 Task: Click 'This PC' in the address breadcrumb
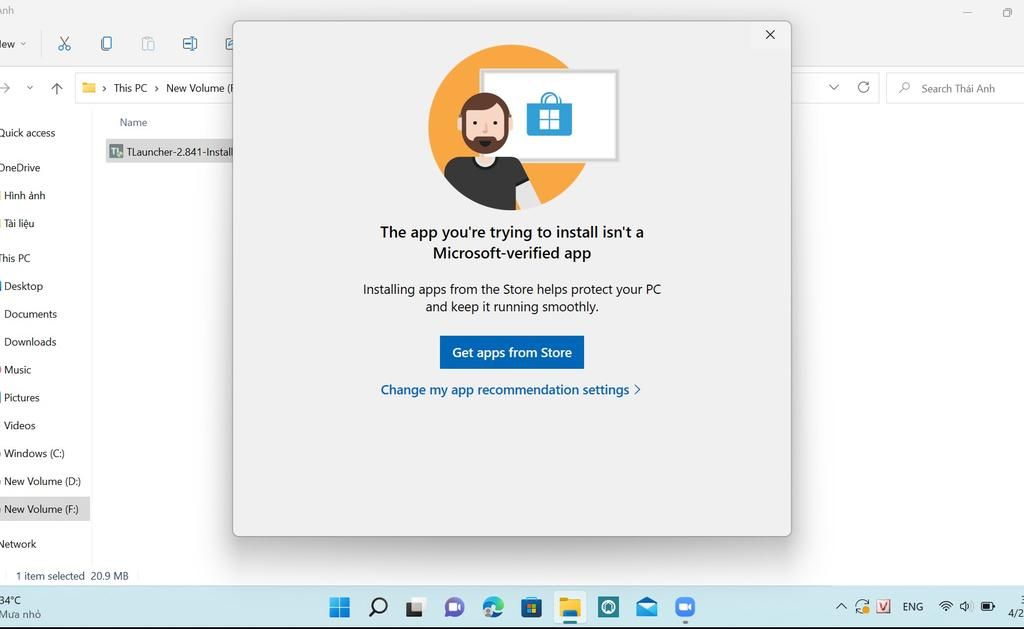pyautogui.click(x=130, y=88)
